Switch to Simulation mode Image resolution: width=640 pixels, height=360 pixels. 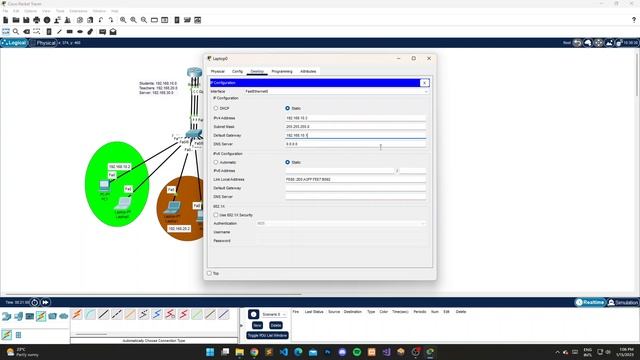[x=623, y=302]
